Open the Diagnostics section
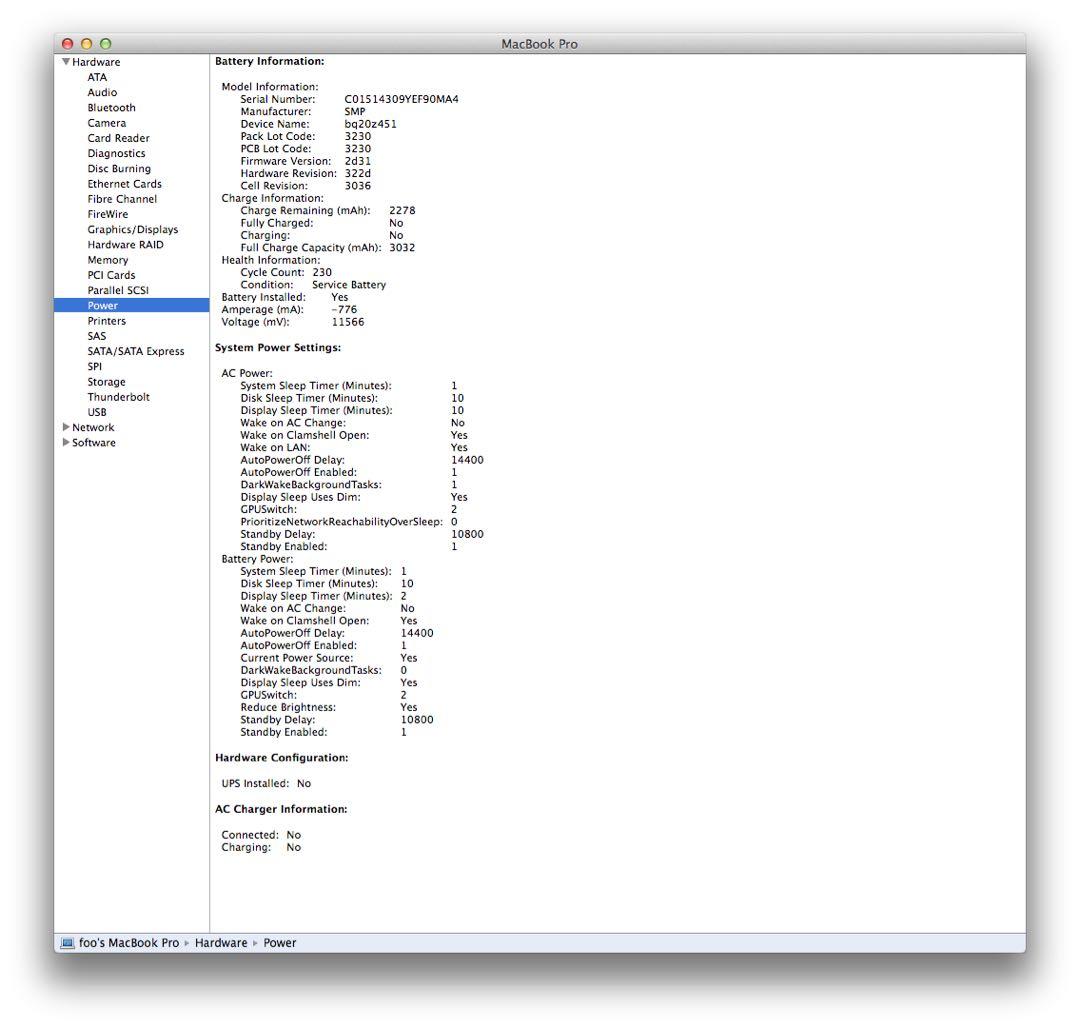This screenshot has height=1028, width=1080. (117, 153)
